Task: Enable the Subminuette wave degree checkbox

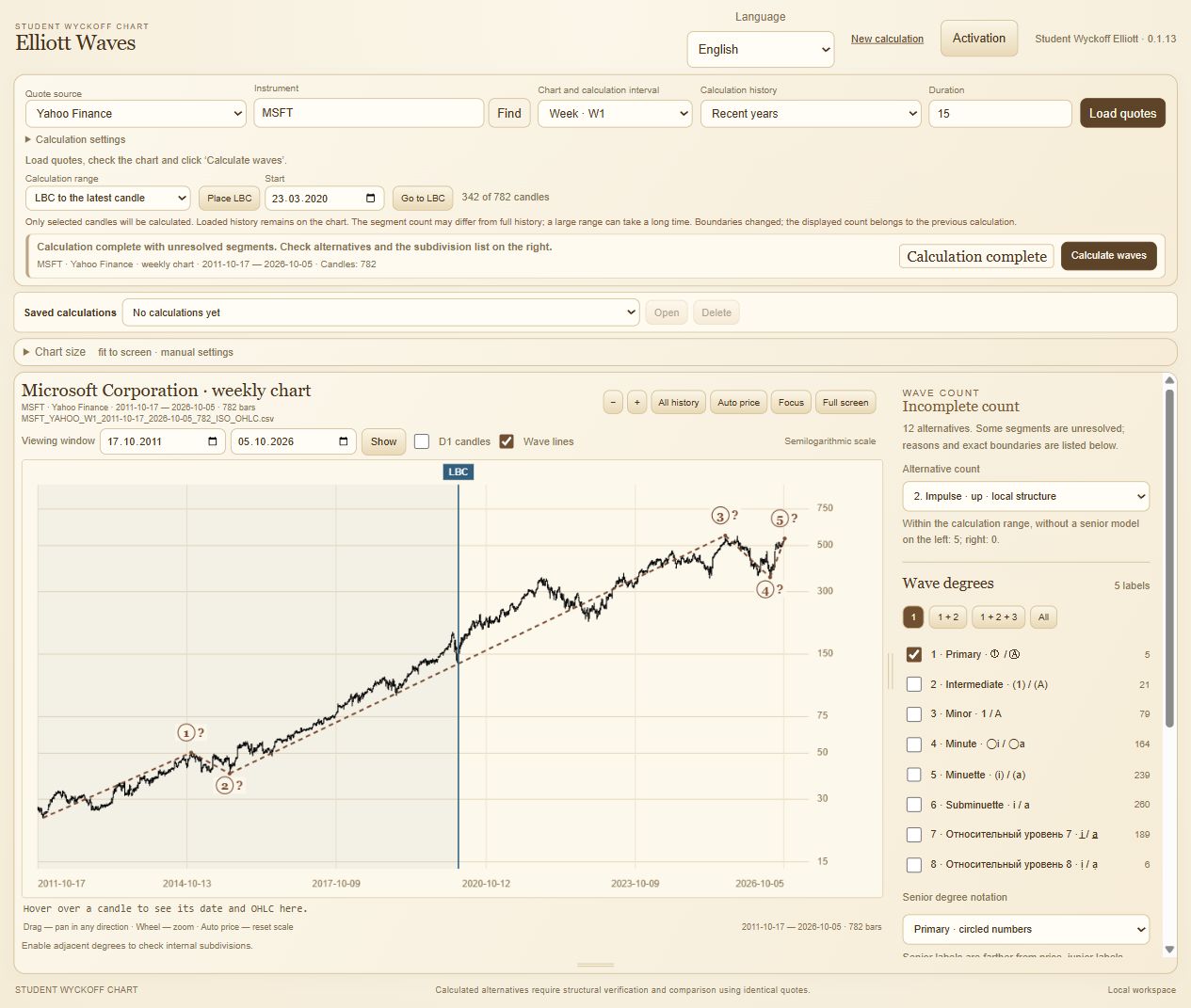Action: point(913,805)
